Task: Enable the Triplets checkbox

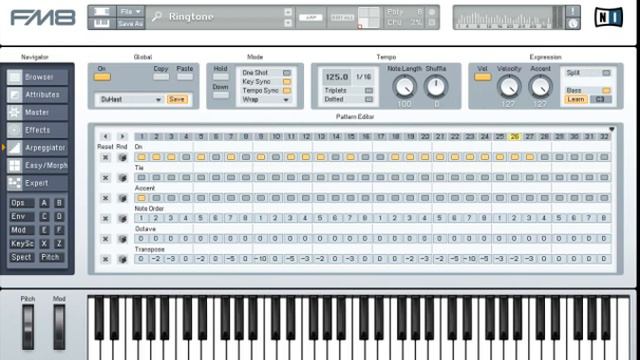Action: click(x=369, y=91)
